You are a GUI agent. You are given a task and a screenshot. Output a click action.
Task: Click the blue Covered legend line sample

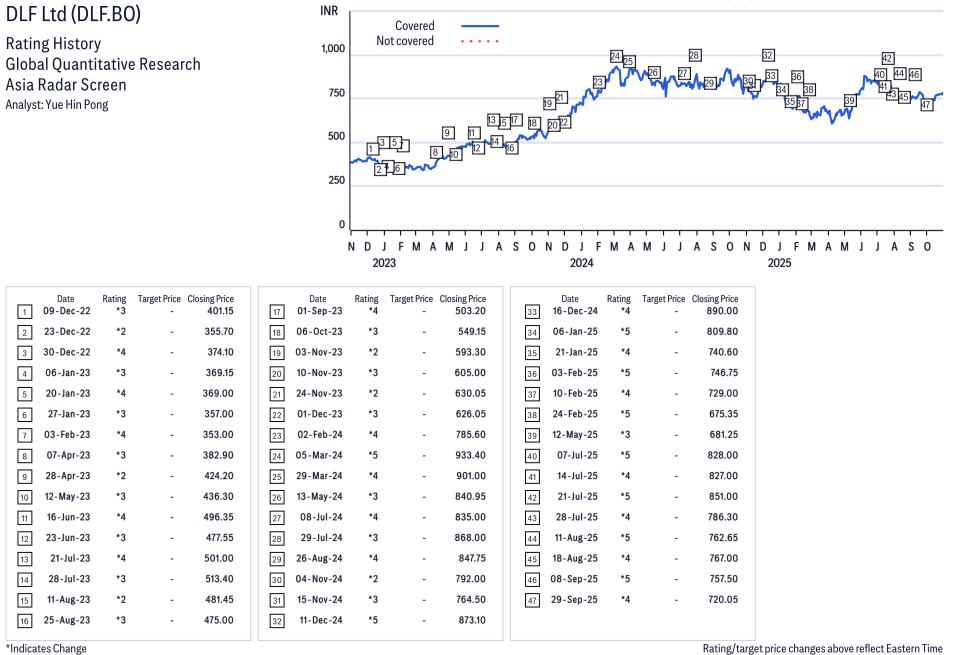480,26
